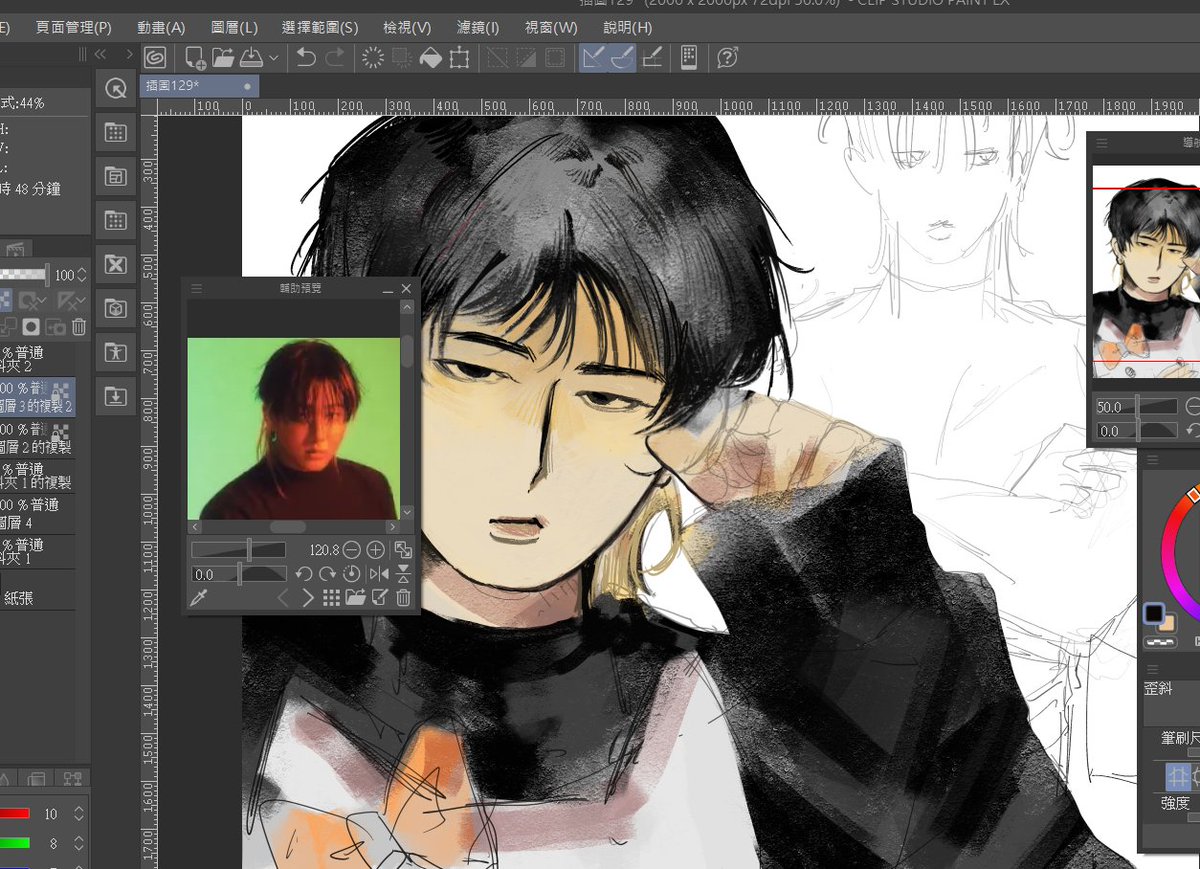Viewport: 1200px width, 869px height.
Task: Click the Open file folder icon in command bar
Action: 223,58
